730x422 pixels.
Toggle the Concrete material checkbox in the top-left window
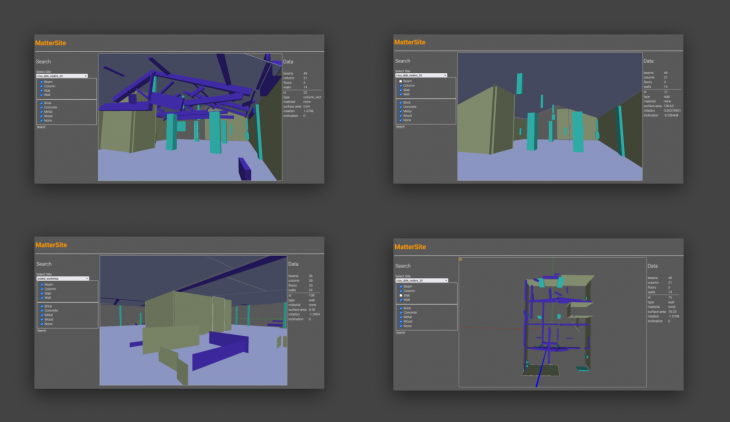coord(40,106)
